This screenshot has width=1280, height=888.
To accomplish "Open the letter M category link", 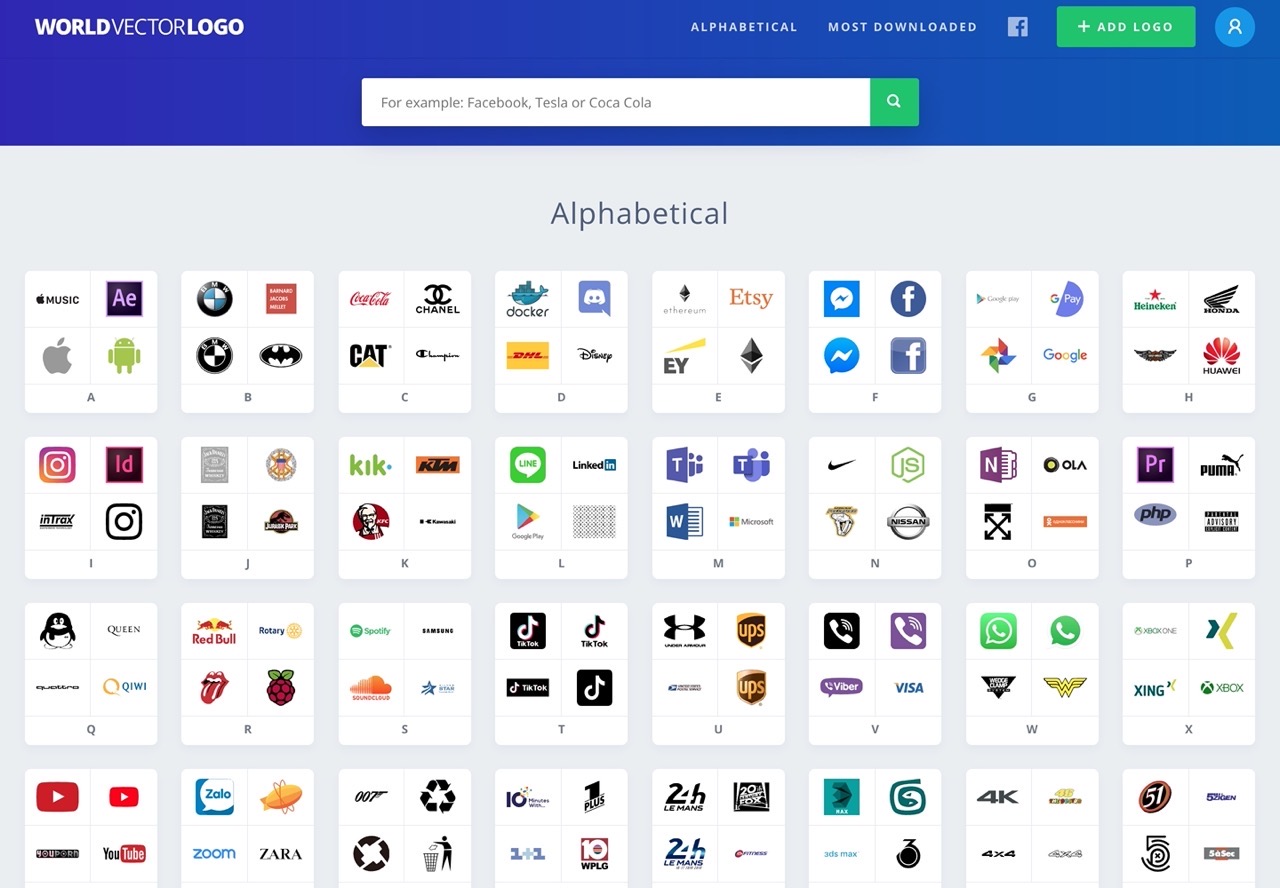I will tap(718, 563).
